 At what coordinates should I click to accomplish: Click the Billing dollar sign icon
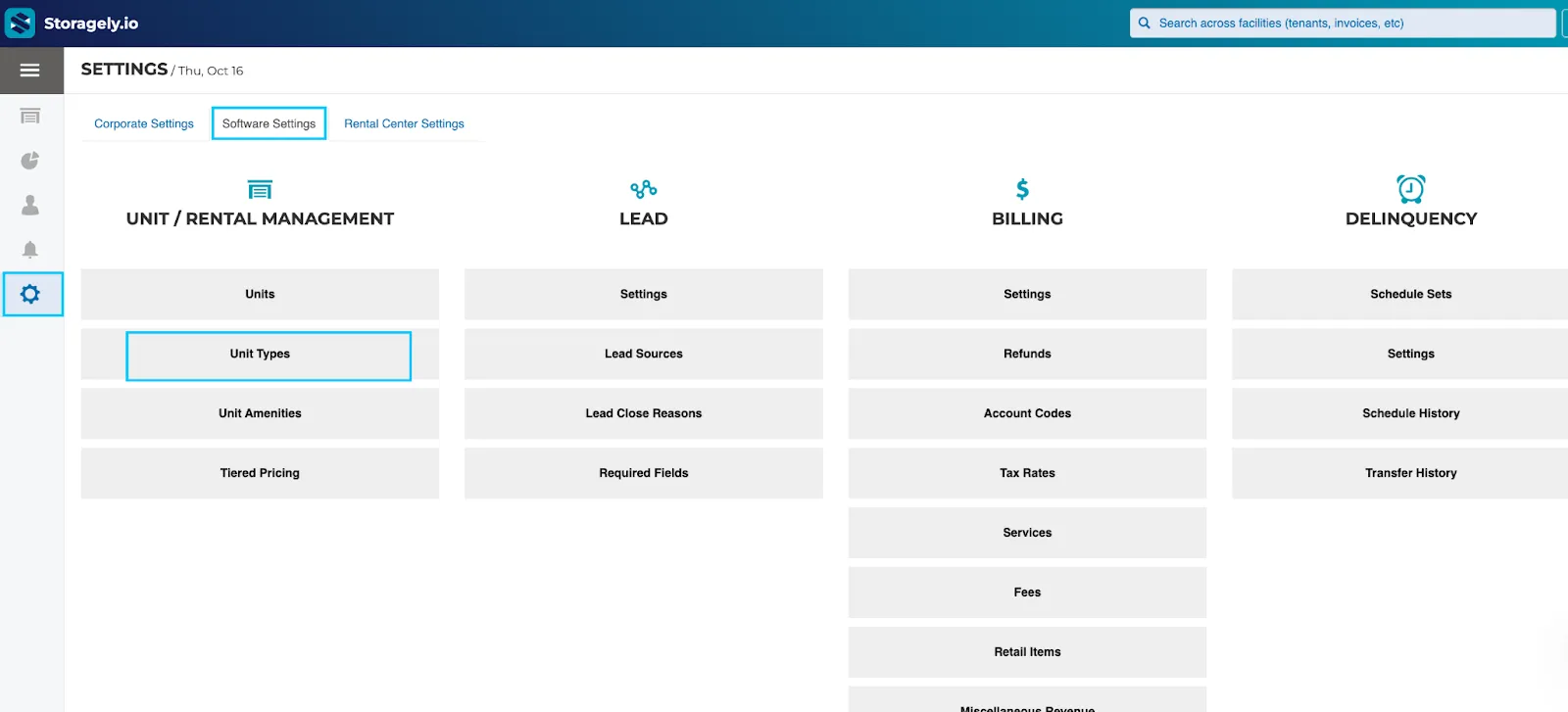[1023, 189]
